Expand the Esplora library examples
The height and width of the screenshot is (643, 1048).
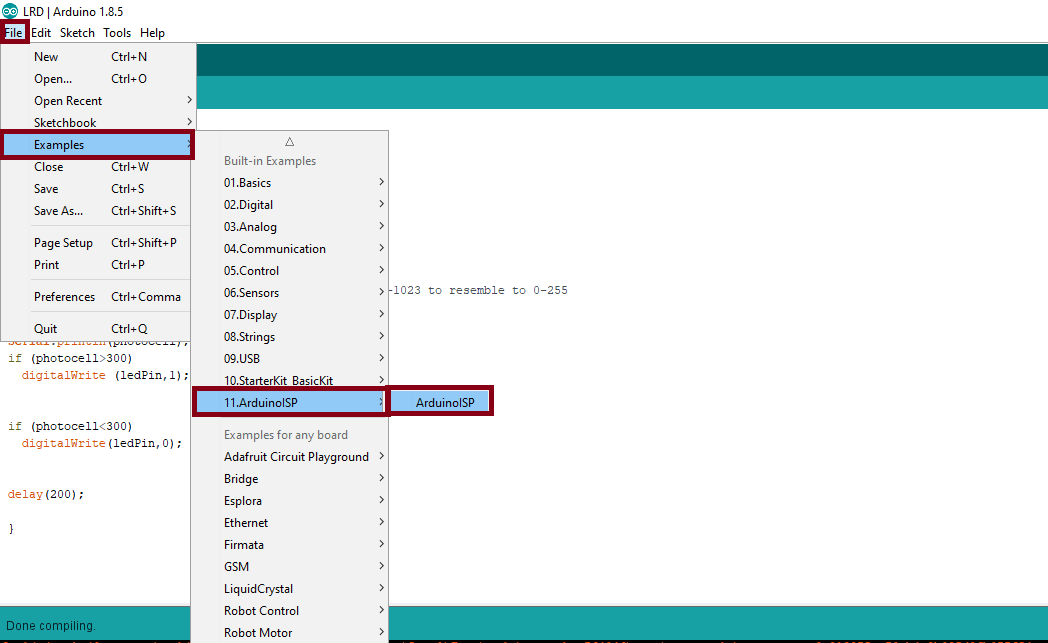(290, 501)
